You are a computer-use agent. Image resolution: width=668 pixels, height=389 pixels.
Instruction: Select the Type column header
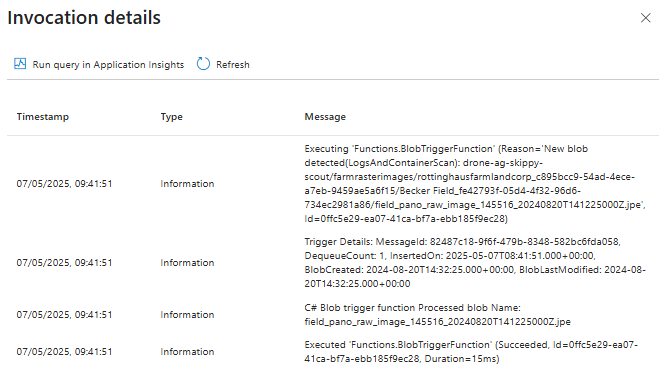(x=172, y=117)
